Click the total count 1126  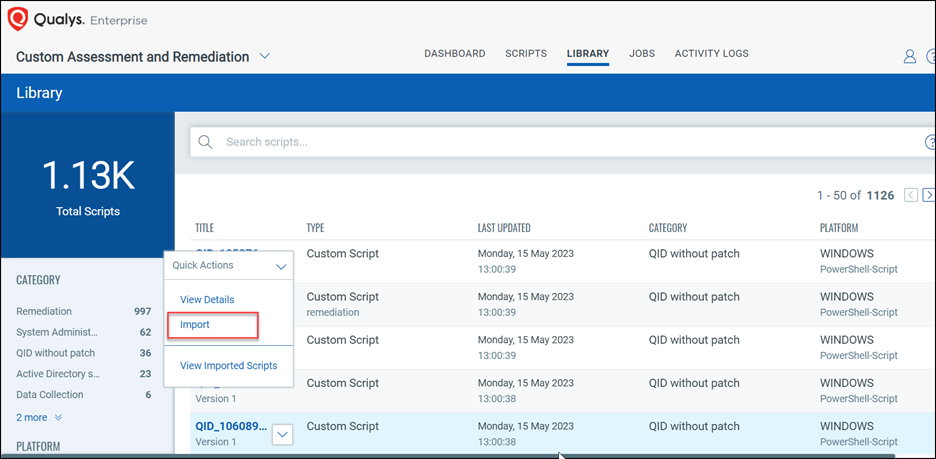coord(880,195)
